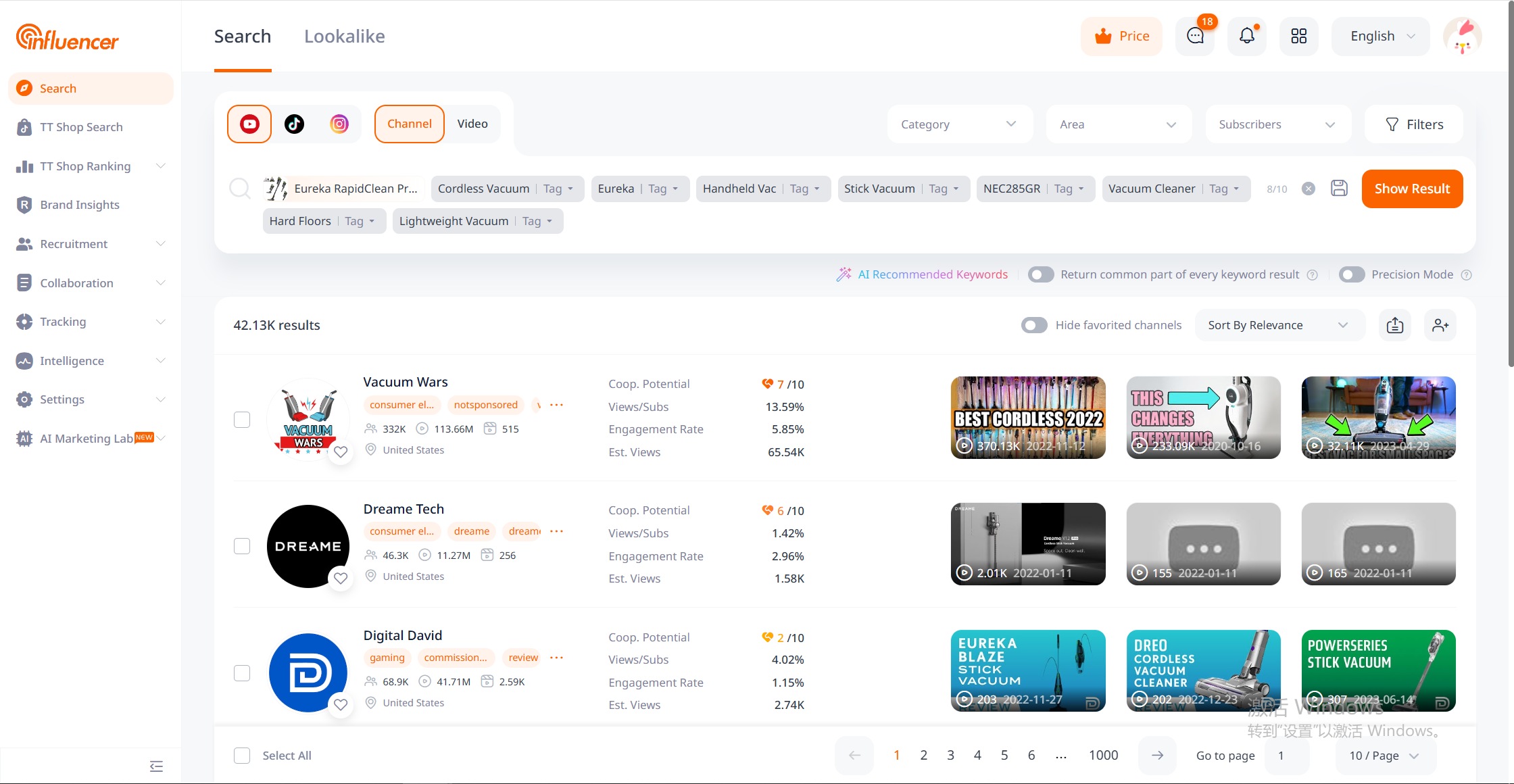Collapse the sidebar menu icon
1514x784 pixels.
pos(156,766)
